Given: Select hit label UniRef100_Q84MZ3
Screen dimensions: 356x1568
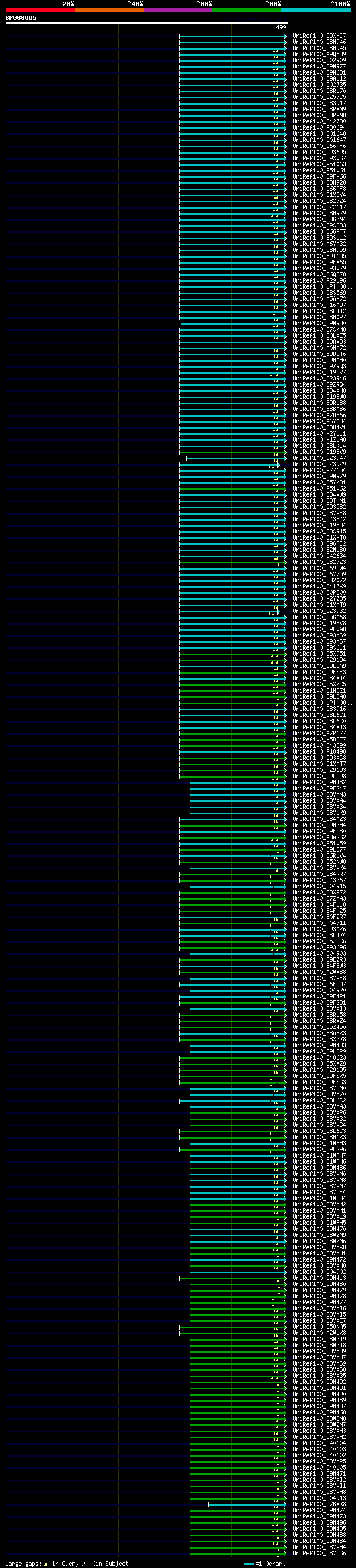Looking at the screenshot, I should [x=319, y=819].
